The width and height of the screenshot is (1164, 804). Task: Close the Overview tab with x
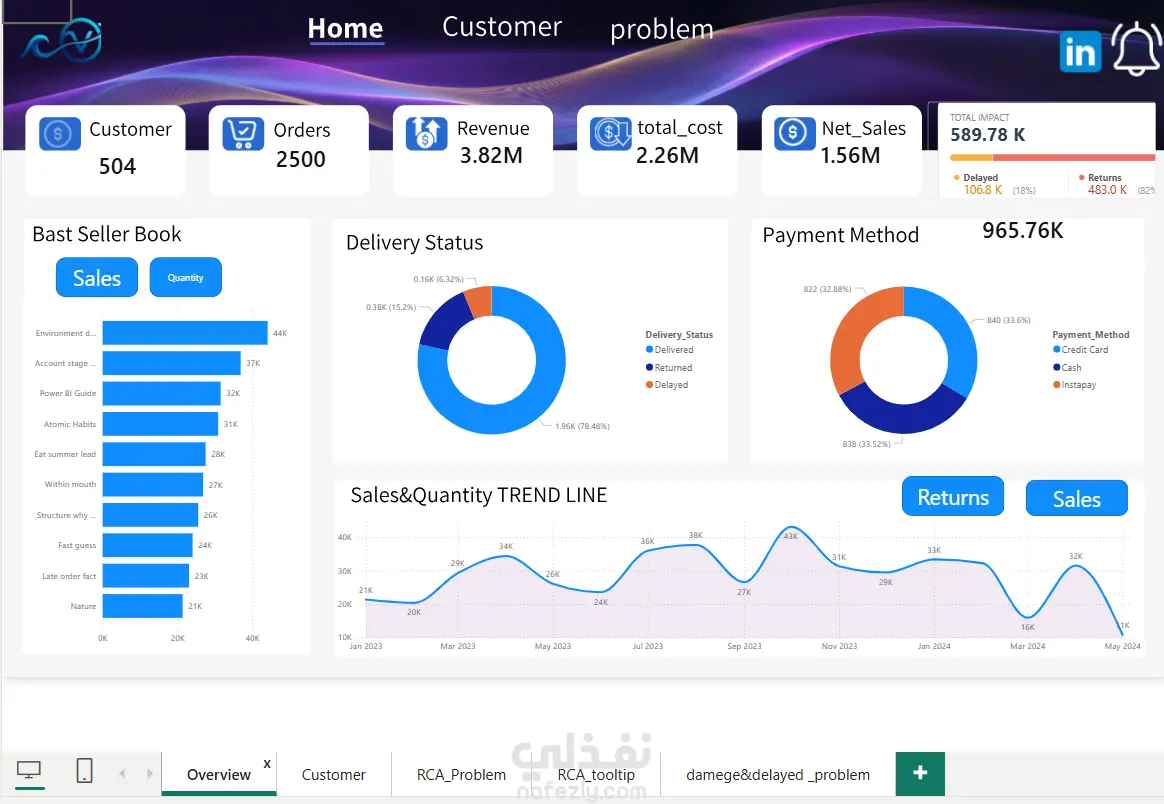click(x=267, y=764)
